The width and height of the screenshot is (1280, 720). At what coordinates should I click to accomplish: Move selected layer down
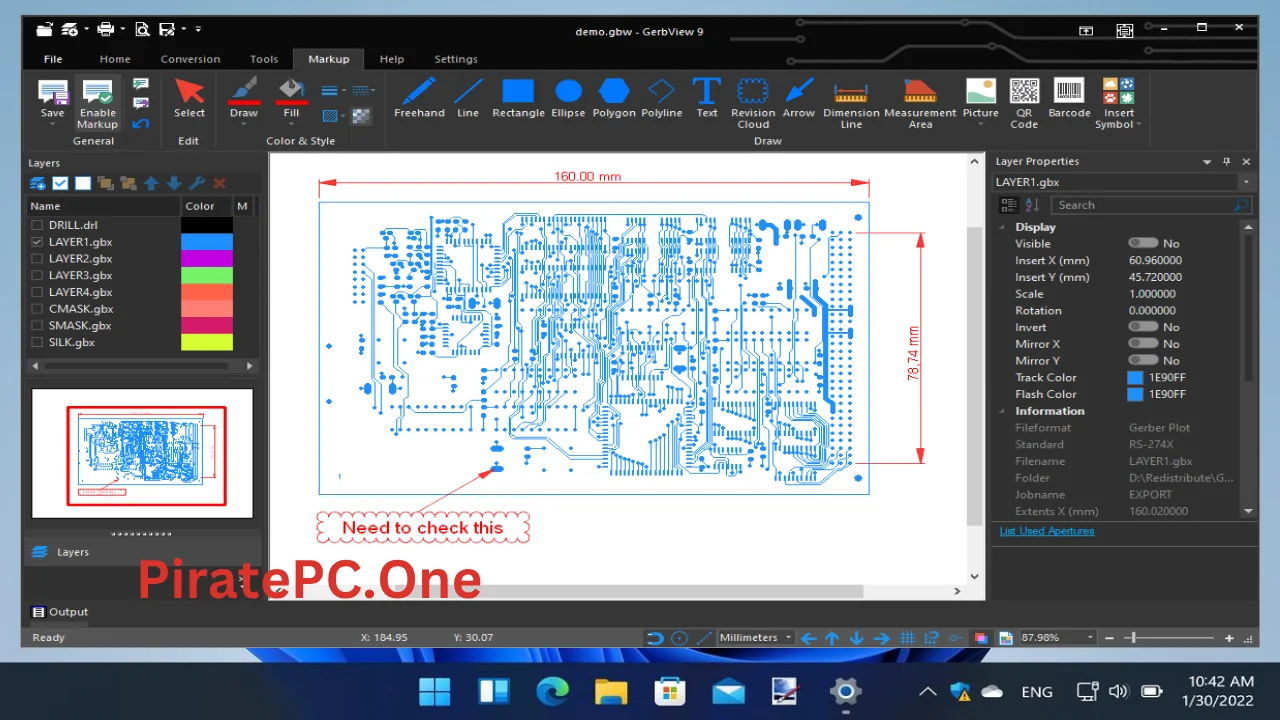coord(174,183)
